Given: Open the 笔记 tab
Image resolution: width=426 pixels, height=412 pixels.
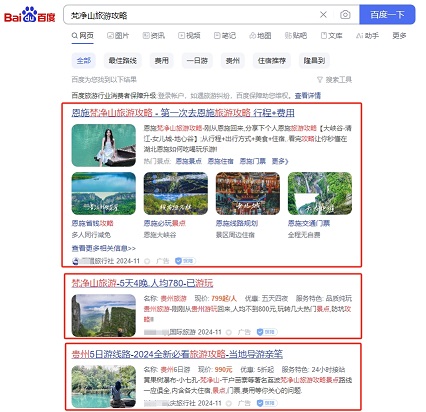Looking at the screenshot, I should click(x=225, y=35).
